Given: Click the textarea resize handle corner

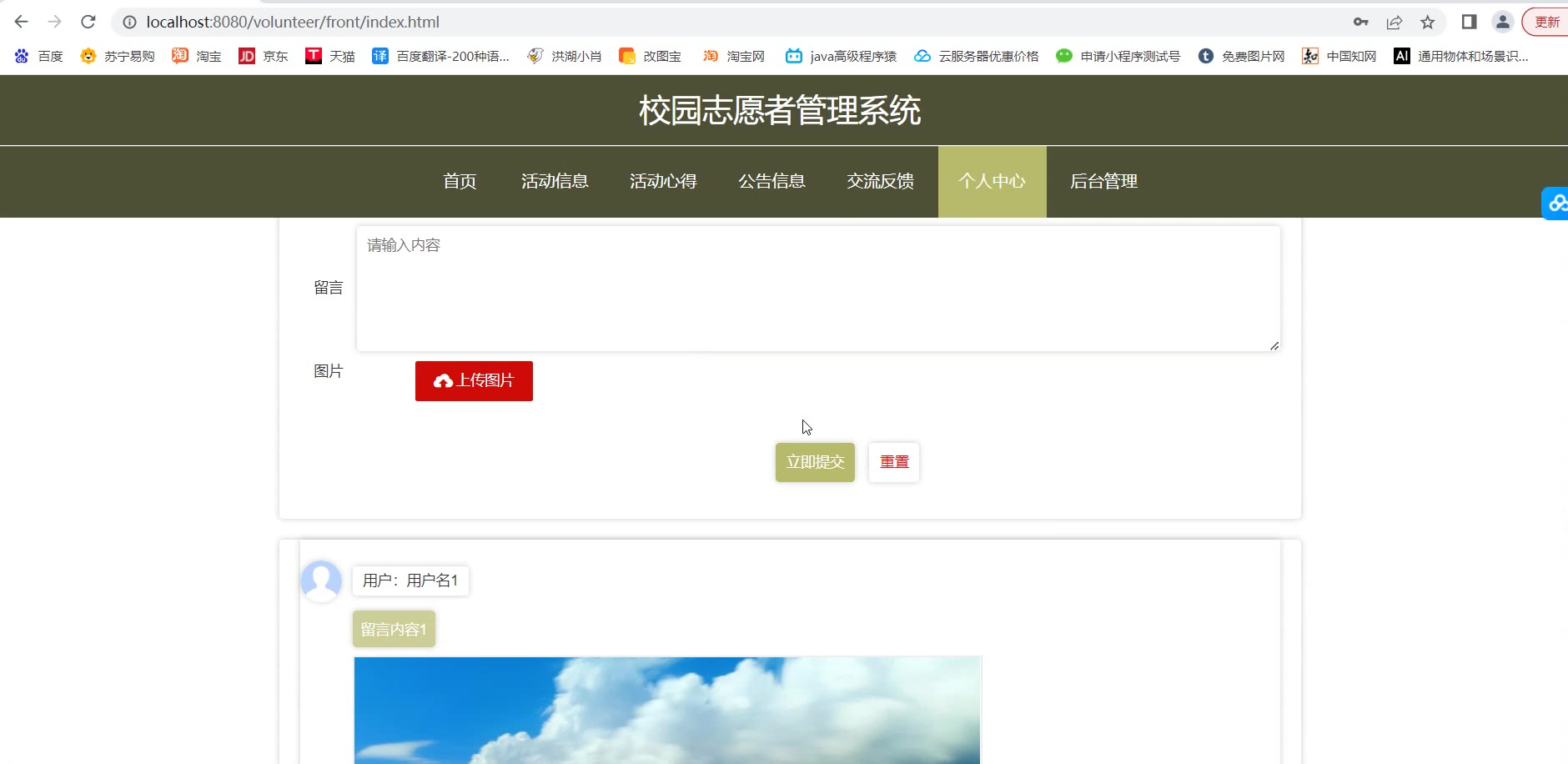Looking at the screenshot, I should 1274,345.
